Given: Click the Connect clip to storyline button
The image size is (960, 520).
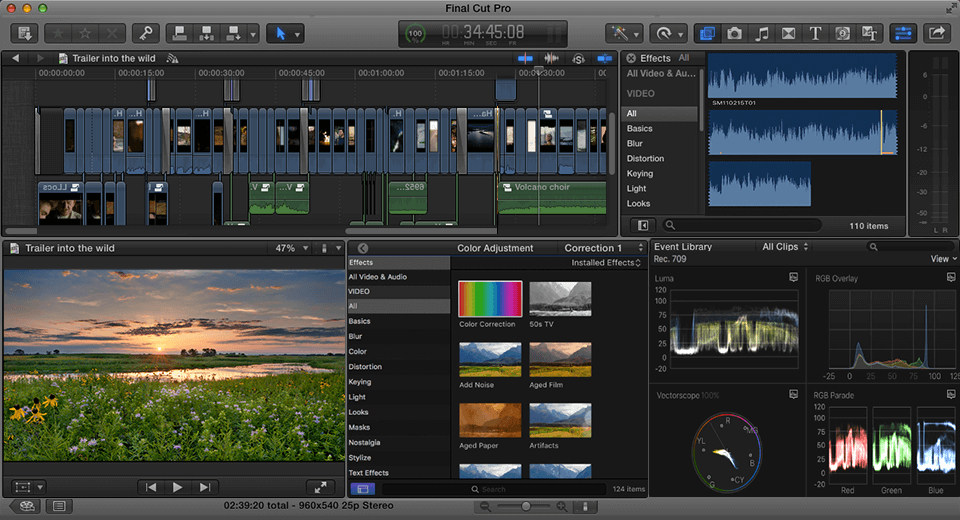Looking at the screenshot, I should click(x=179, y=33).
